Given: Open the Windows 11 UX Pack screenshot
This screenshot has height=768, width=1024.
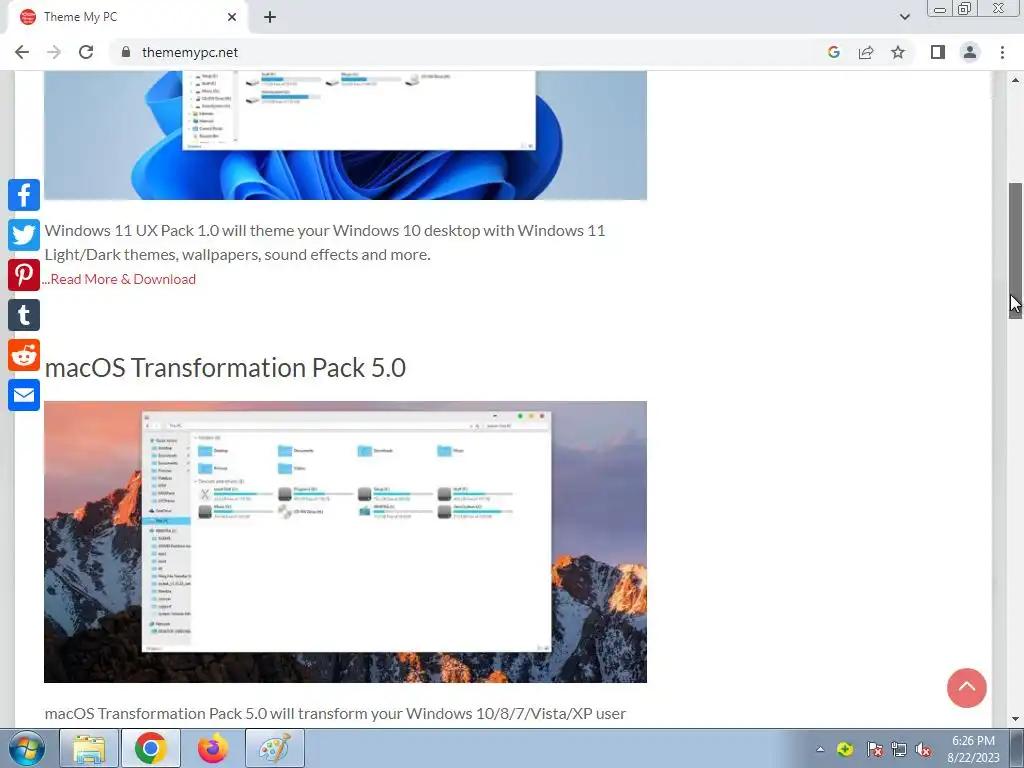Looking at the screenshot, I should pos(345,135).
